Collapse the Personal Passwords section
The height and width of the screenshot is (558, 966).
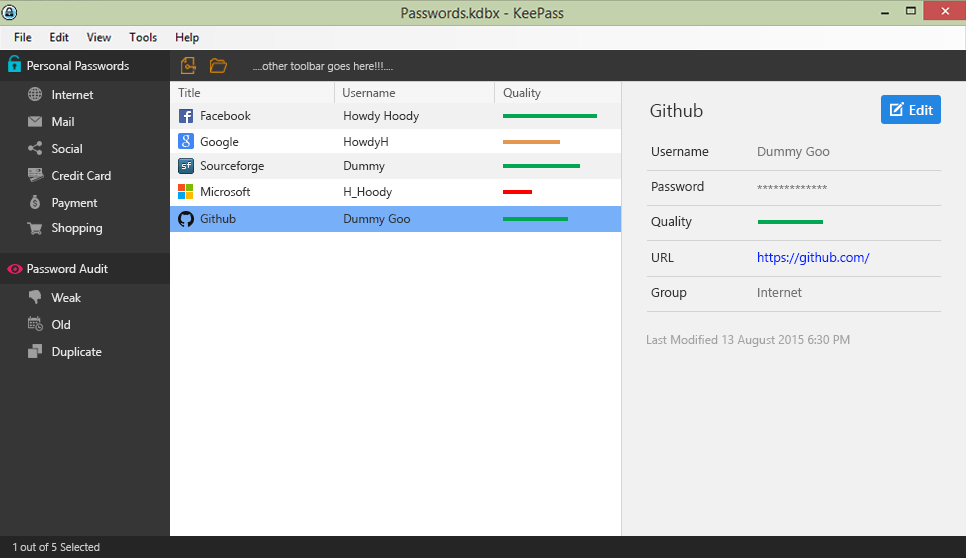77,66
